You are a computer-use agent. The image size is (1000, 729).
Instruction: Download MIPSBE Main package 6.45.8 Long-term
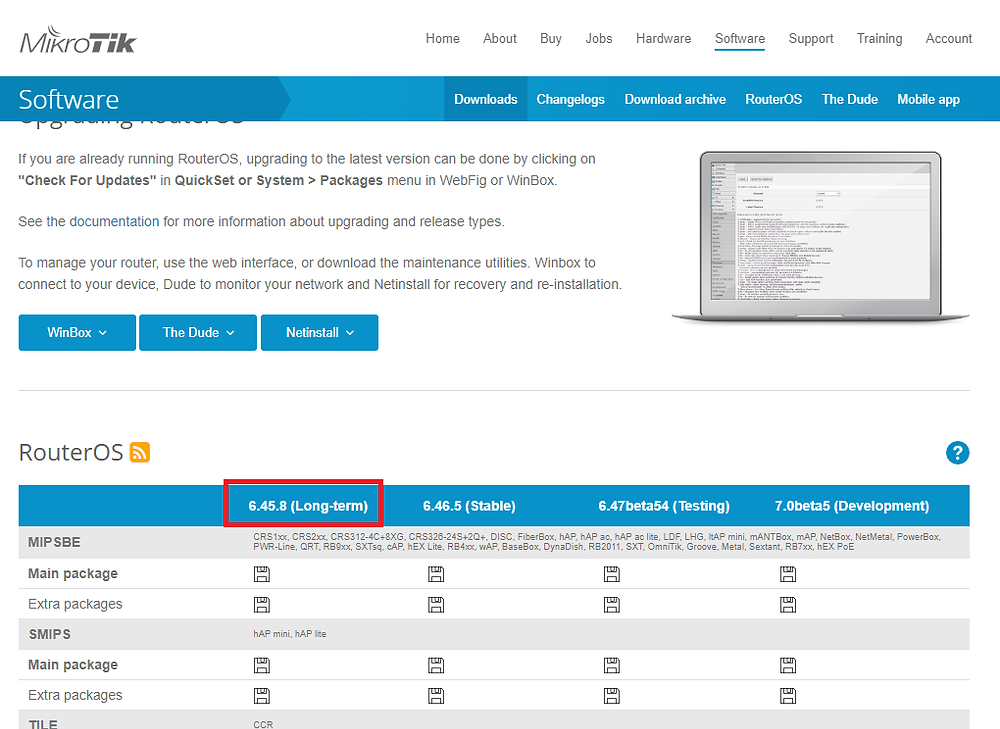pyautogui.click(x=261, y=574)
